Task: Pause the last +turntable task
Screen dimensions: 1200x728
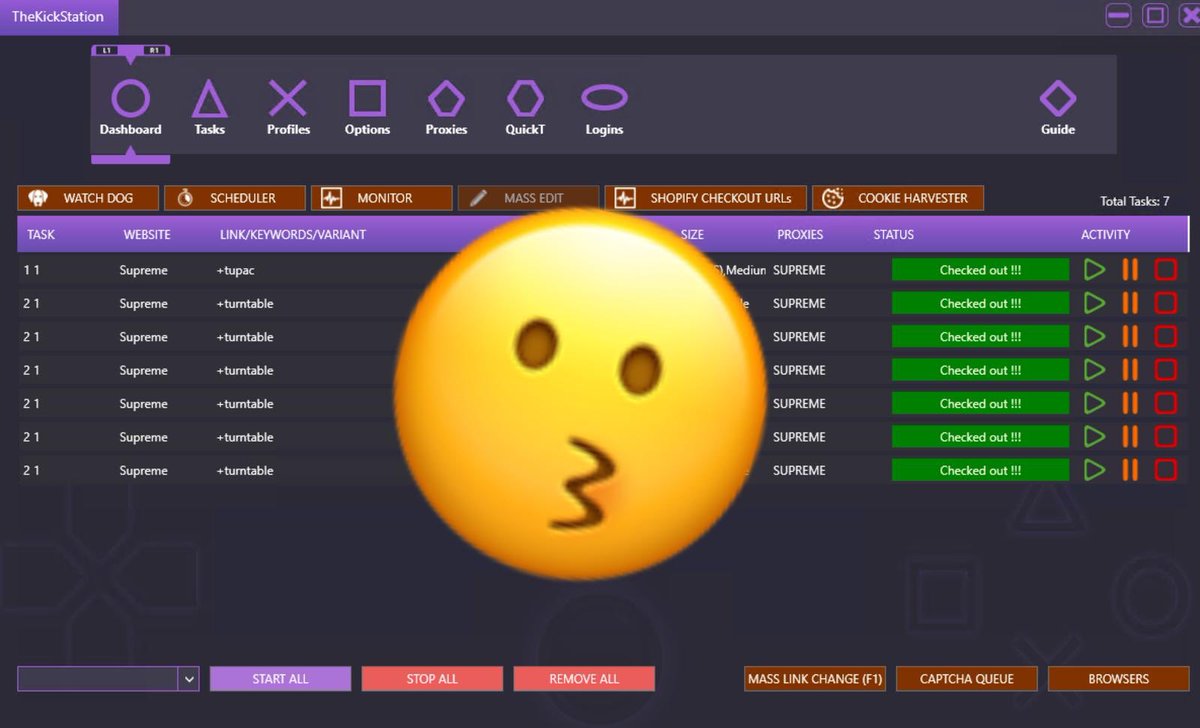Action: (1130, 470)
